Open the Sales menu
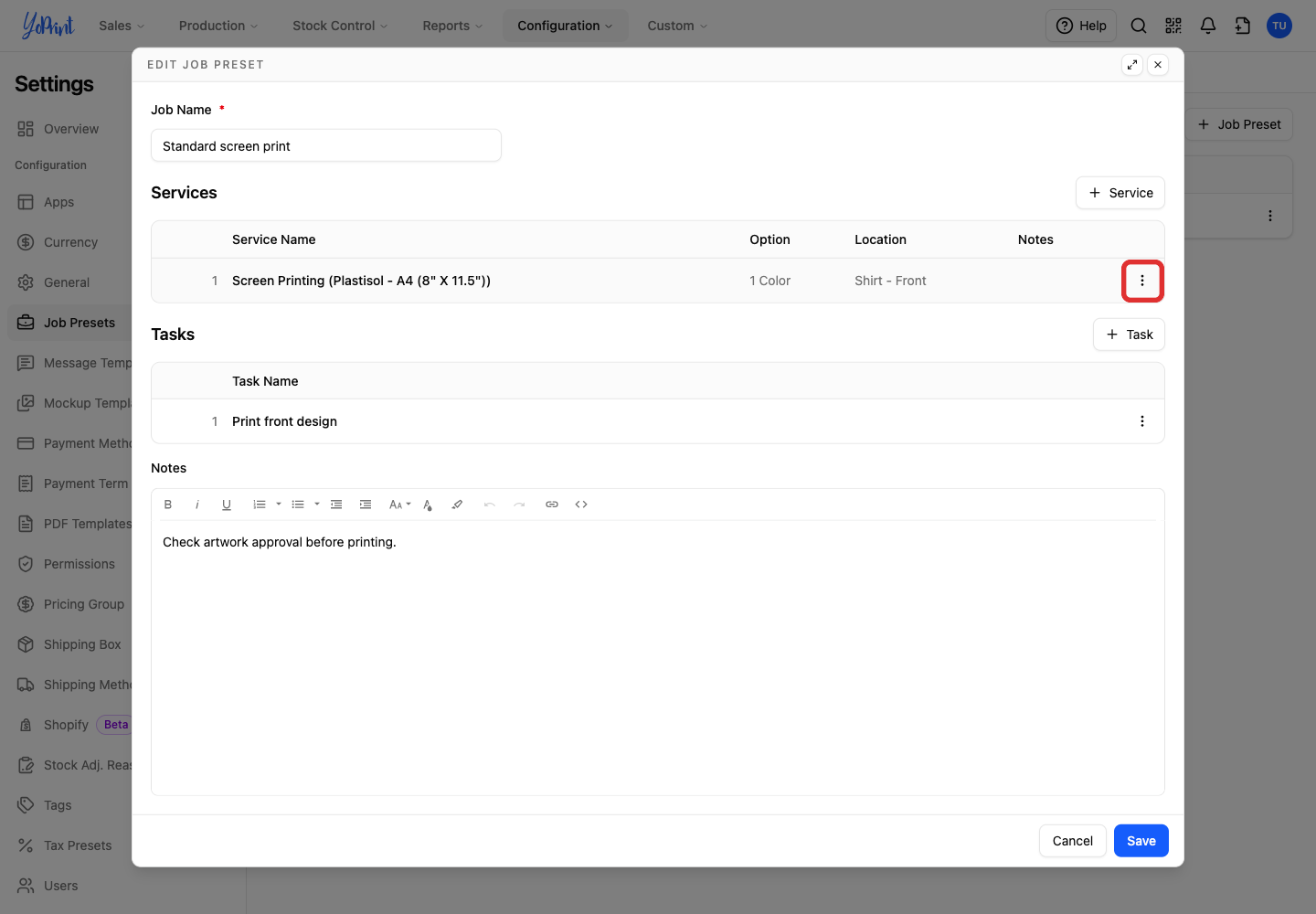 pyautogui.click(x=122, y=26)
